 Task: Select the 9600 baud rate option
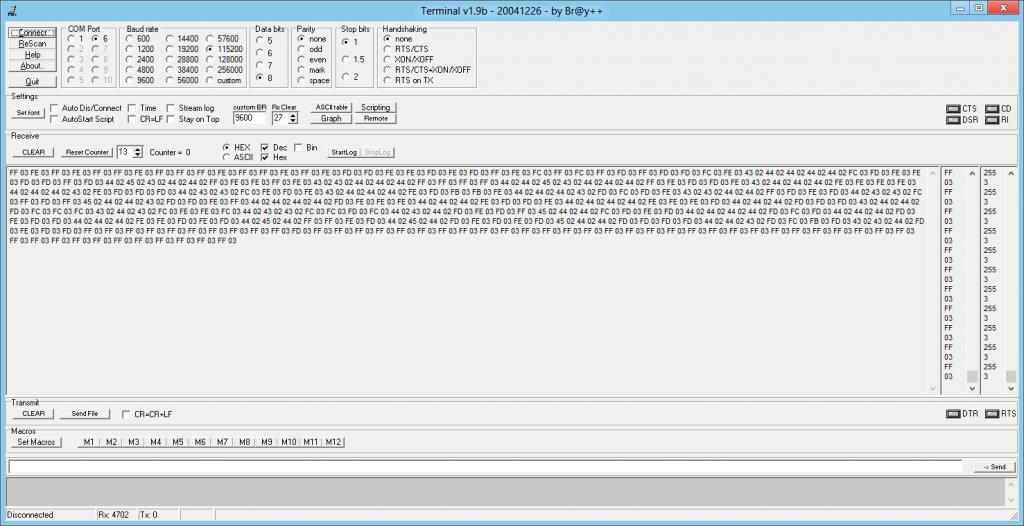tap(130, 79)
